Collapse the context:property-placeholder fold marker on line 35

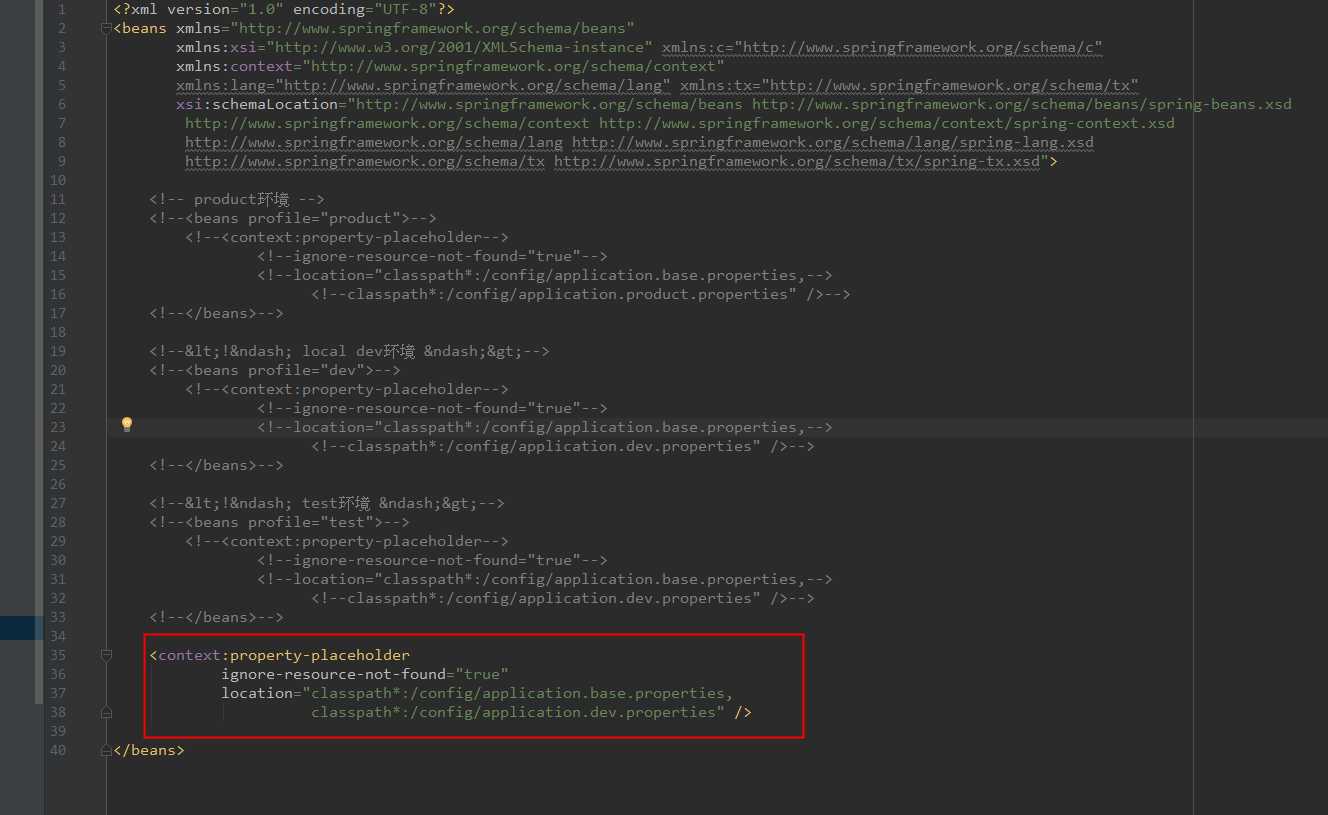(106, 655)
